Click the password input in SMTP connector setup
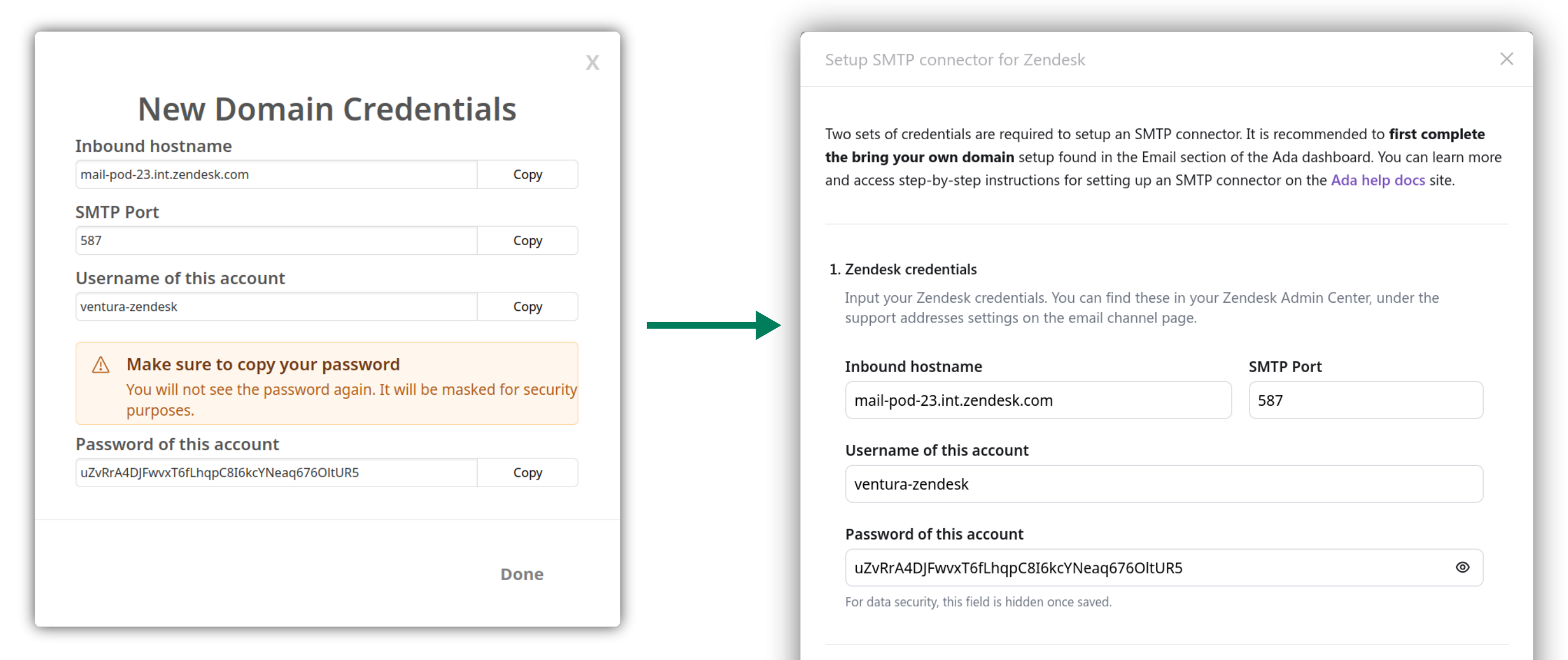This screenshot has width=1568, height=660. 1144,568
